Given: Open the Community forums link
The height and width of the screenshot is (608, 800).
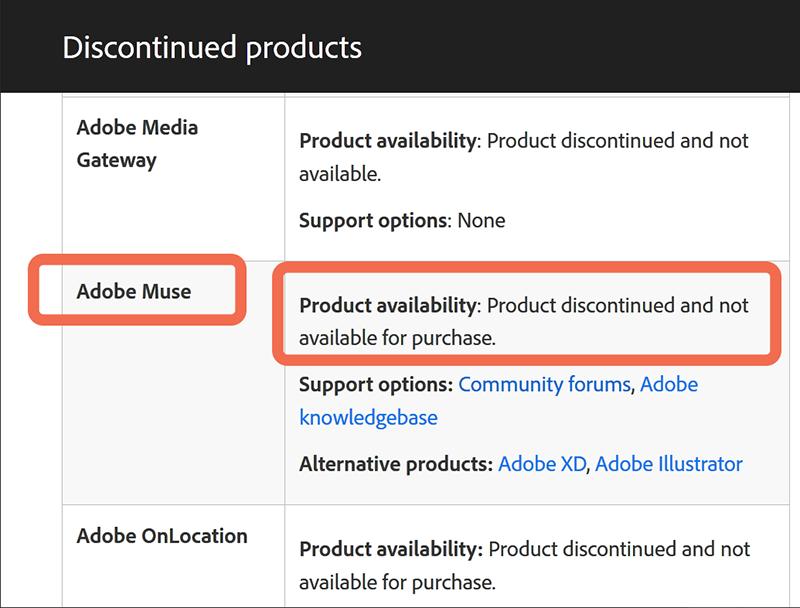Looking at the screenshot, I should point(544,384).
